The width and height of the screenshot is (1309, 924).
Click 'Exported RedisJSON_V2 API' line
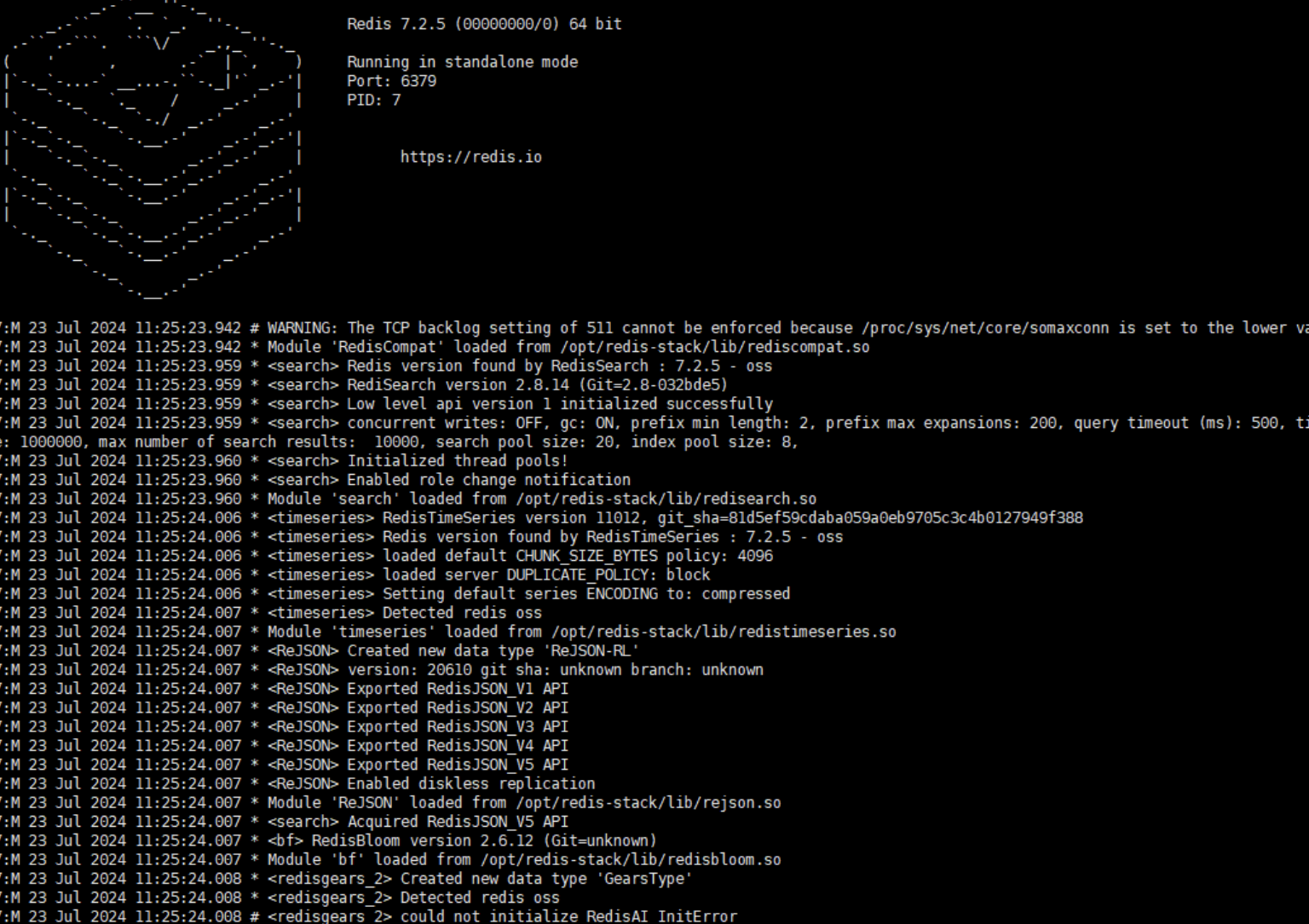[x=284, y=707]
